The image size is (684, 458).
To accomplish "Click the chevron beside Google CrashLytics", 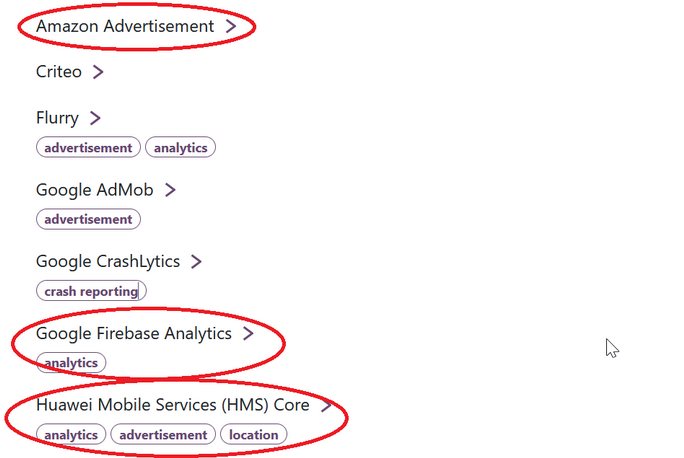I will coord(196,261).
